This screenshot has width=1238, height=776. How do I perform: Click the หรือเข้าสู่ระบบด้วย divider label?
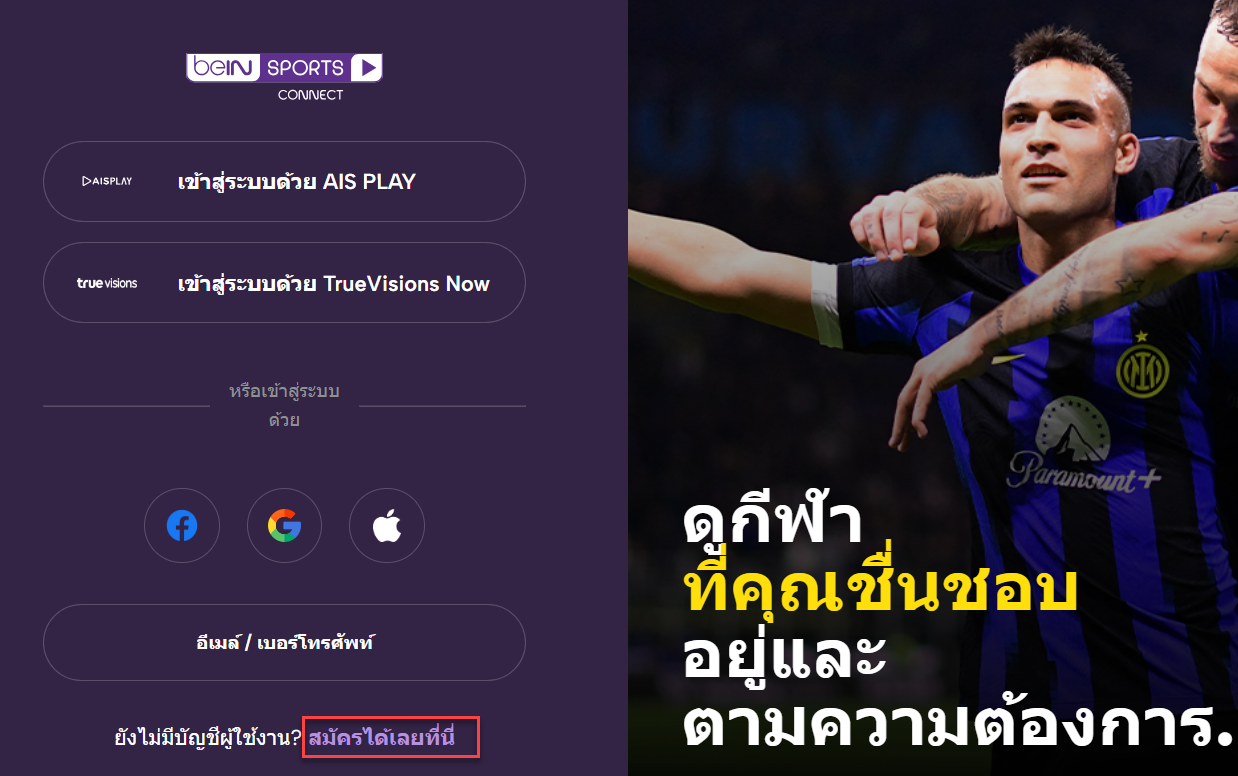(x=284, y=405)
